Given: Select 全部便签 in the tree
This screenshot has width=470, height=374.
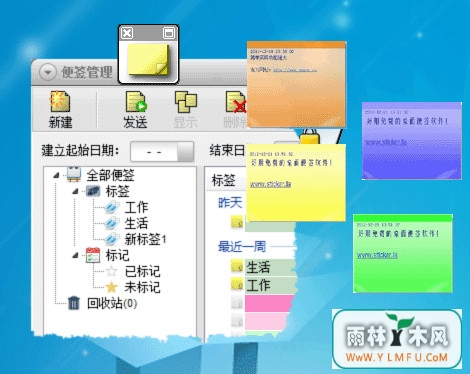Looking at the screenshot, I should (110, 175).
